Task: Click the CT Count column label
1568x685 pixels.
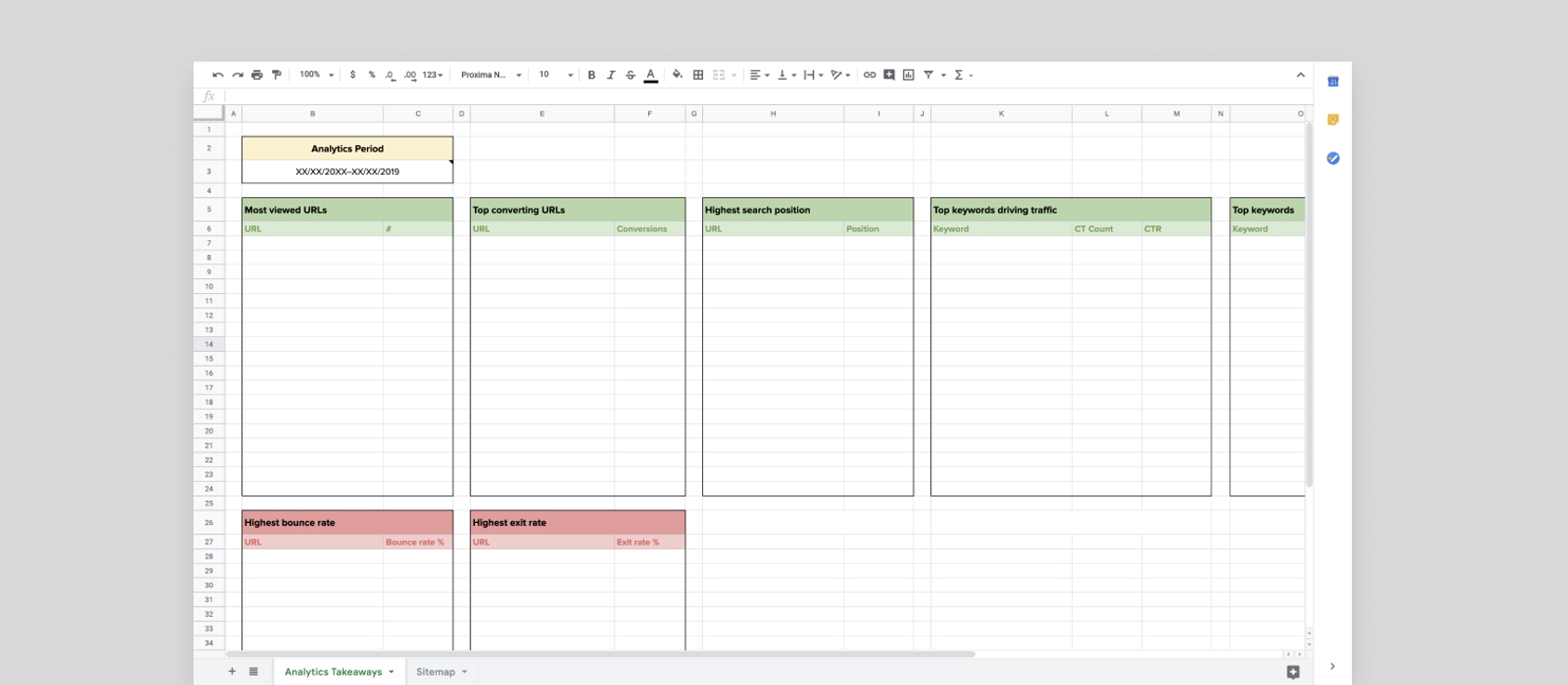Action: tap(1093, 229)
